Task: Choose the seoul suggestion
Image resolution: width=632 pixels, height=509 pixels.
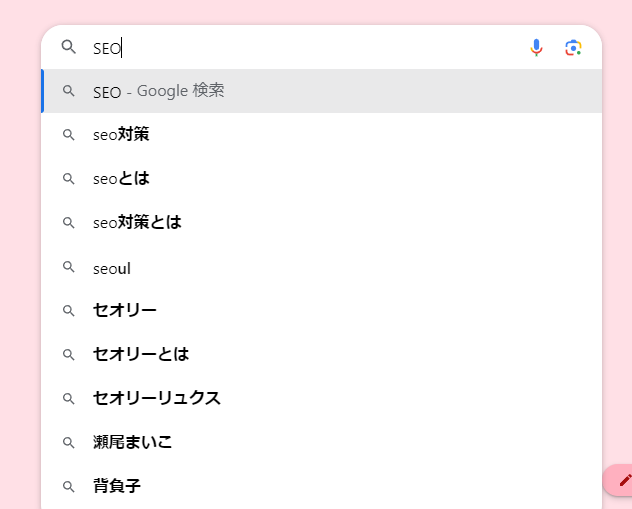Action: pos(322,267)
